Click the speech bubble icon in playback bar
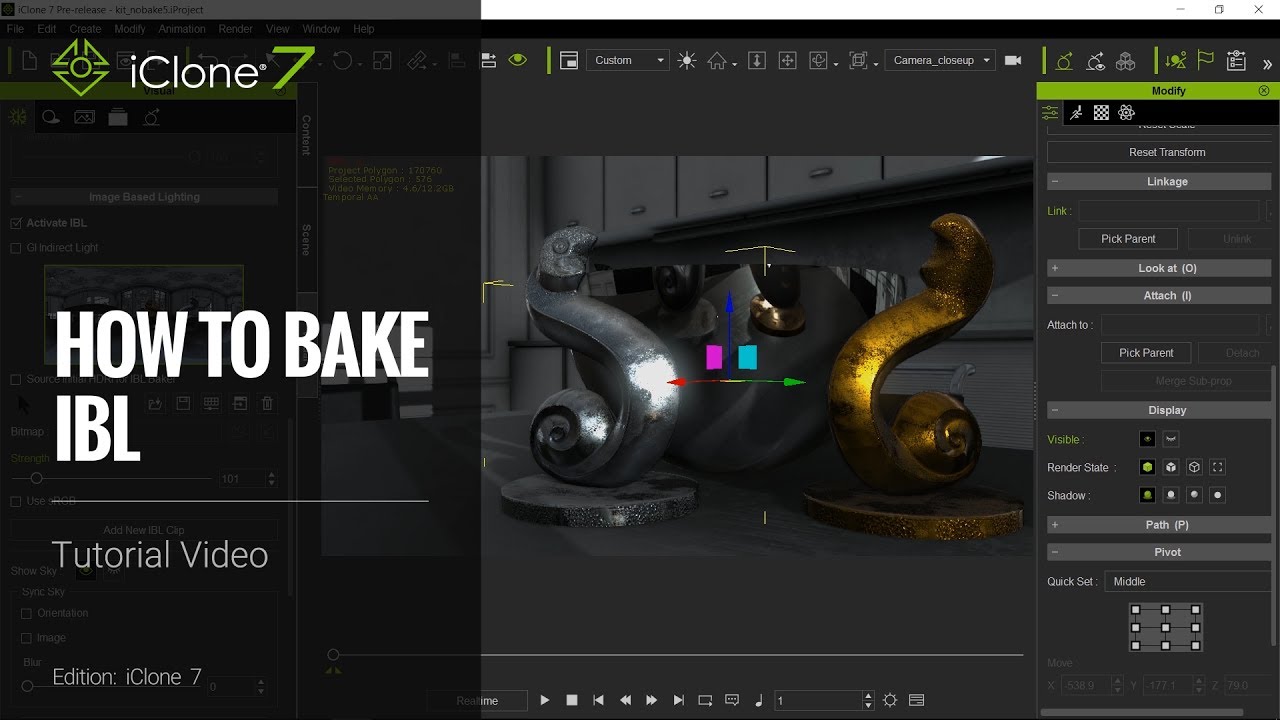This screenshot has height=720, width=1280. coord(731,701)
